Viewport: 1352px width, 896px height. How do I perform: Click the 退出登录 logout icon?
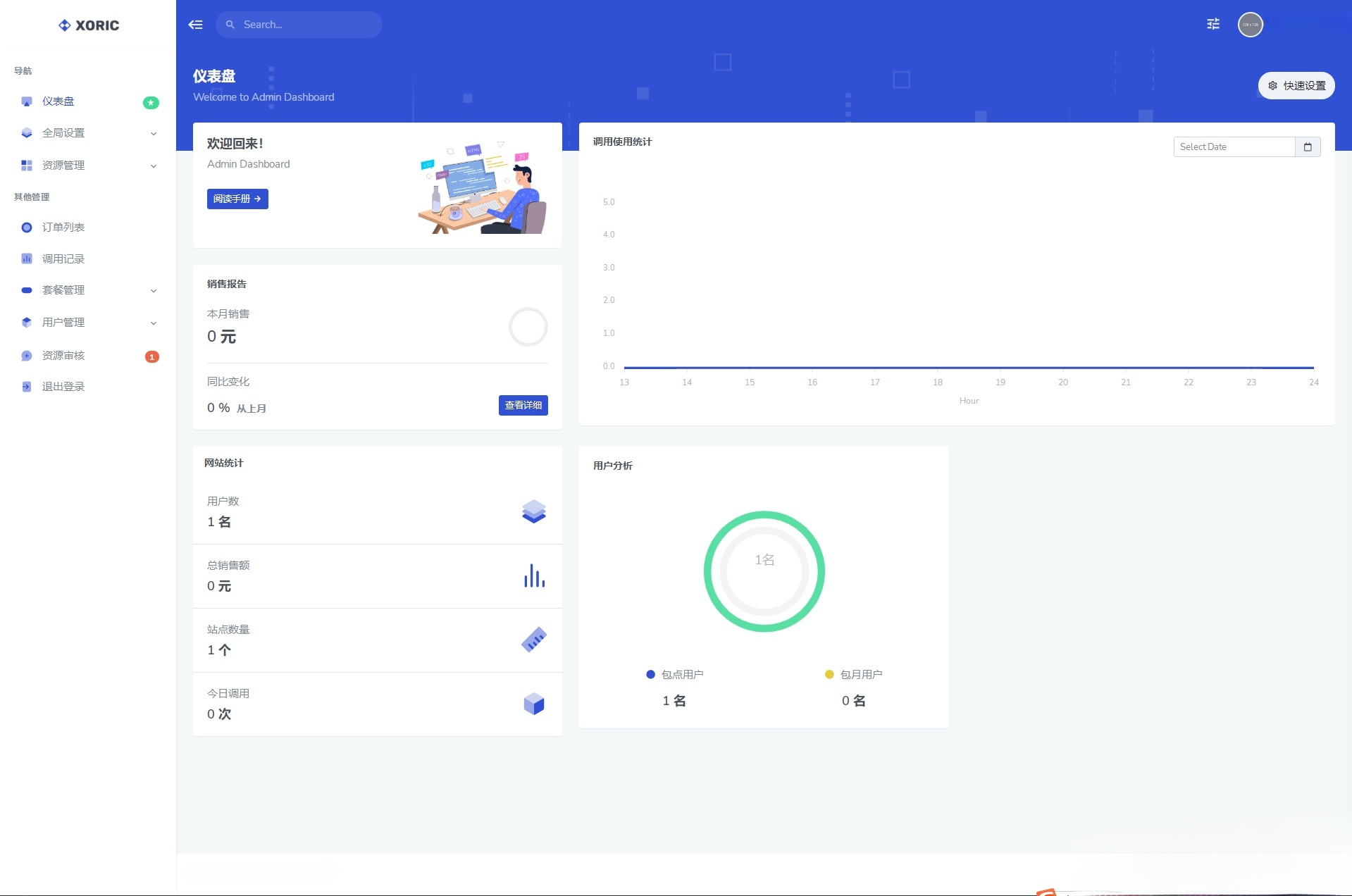26,386
